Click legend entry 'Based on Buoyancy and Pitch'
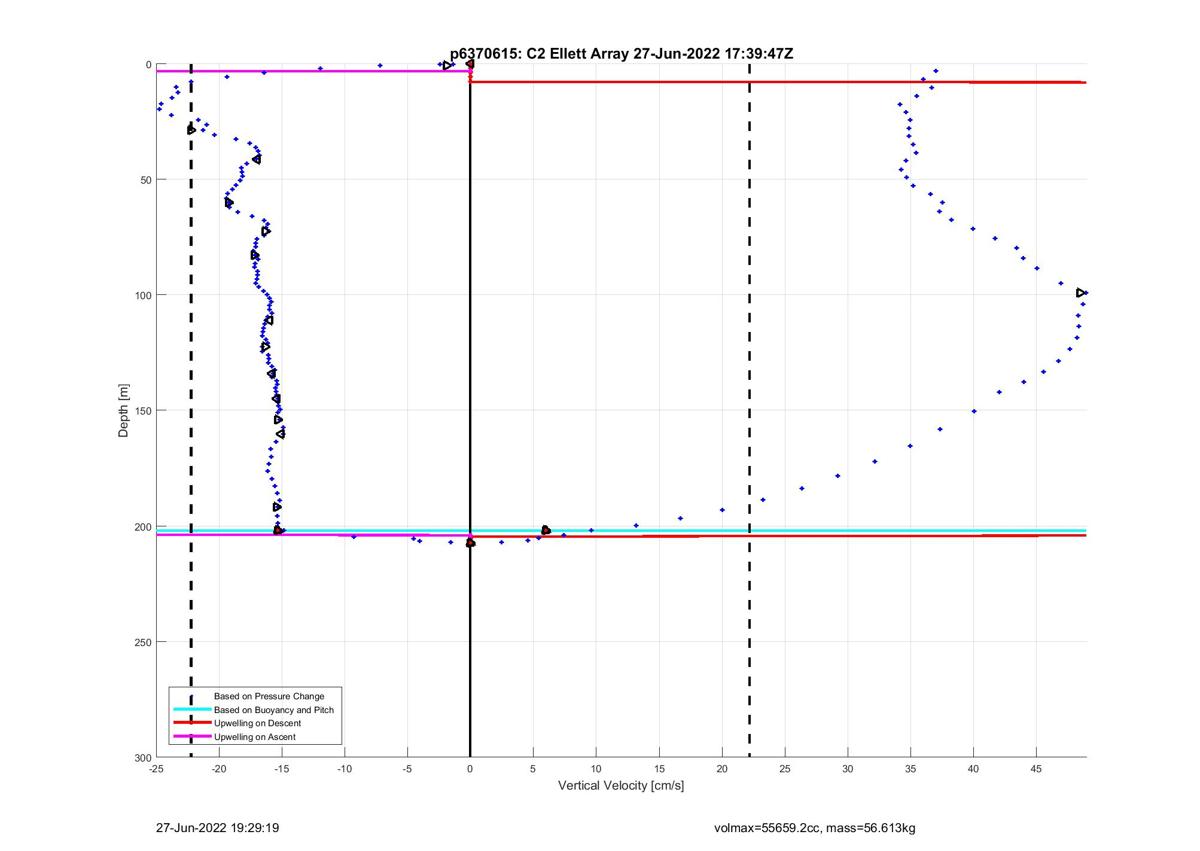1200x851 pixels. click(274, 709)
